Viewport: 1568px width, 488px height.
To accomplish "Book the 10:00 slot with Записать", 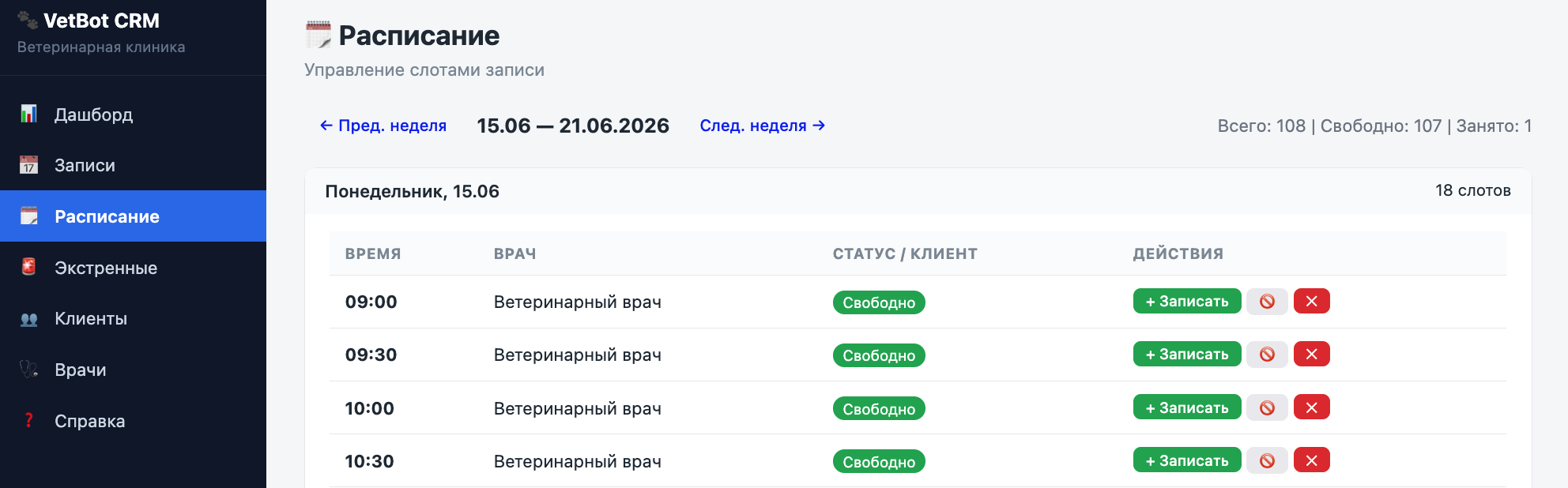I will click(x=1187, y=407).
